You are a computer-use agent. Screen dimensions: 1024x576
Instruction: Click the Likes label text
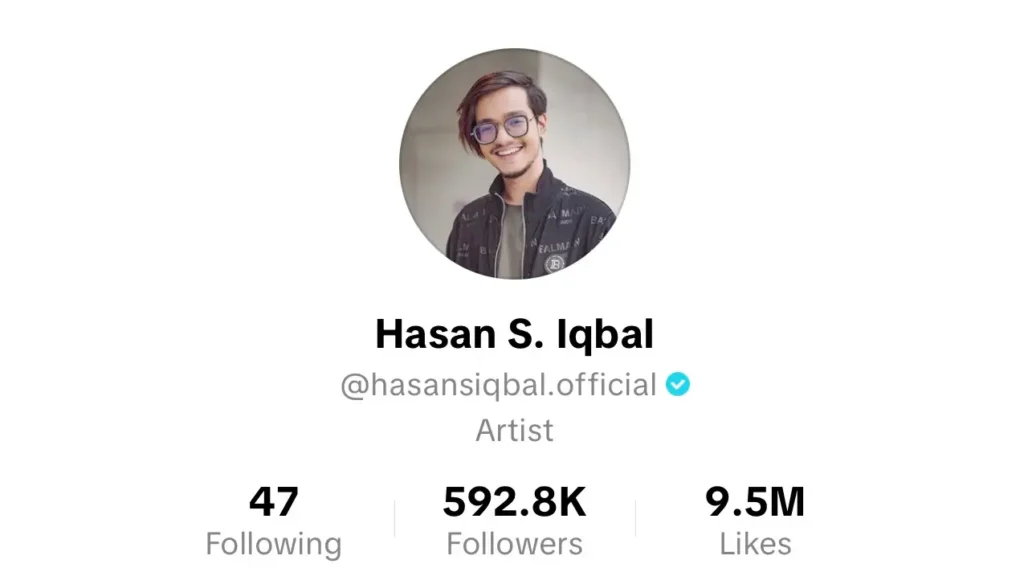[x=756, y=544]
